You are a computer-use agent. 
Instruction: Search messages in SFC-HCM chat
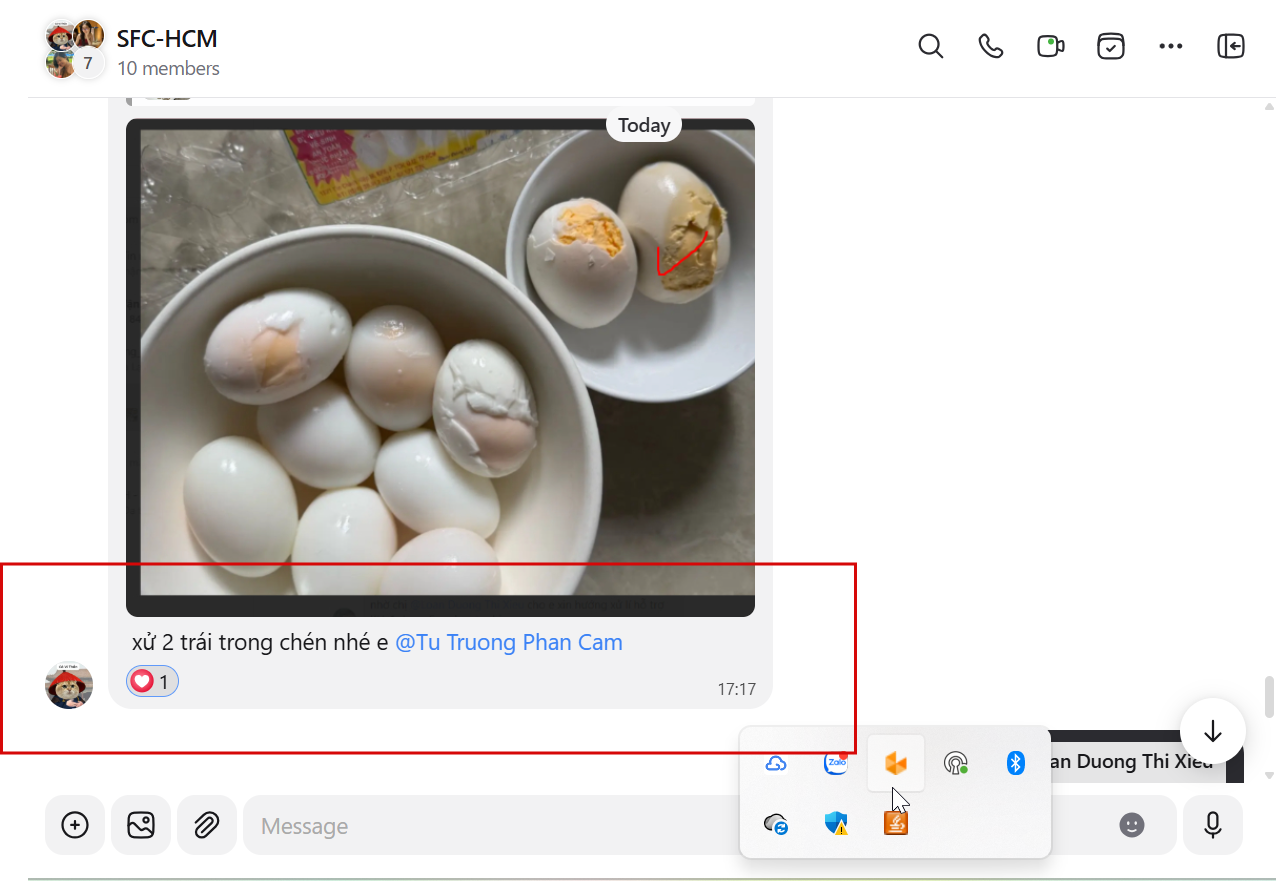(931, 46)
